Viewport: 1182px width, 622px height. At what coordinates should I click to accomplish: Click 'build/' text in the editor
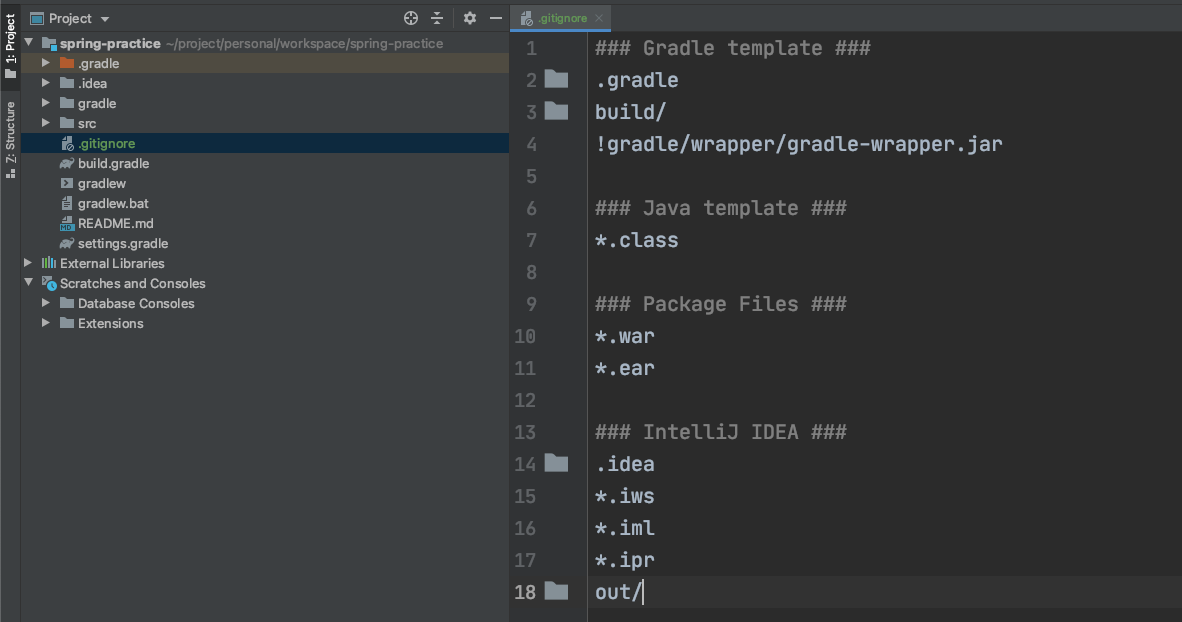631,112
